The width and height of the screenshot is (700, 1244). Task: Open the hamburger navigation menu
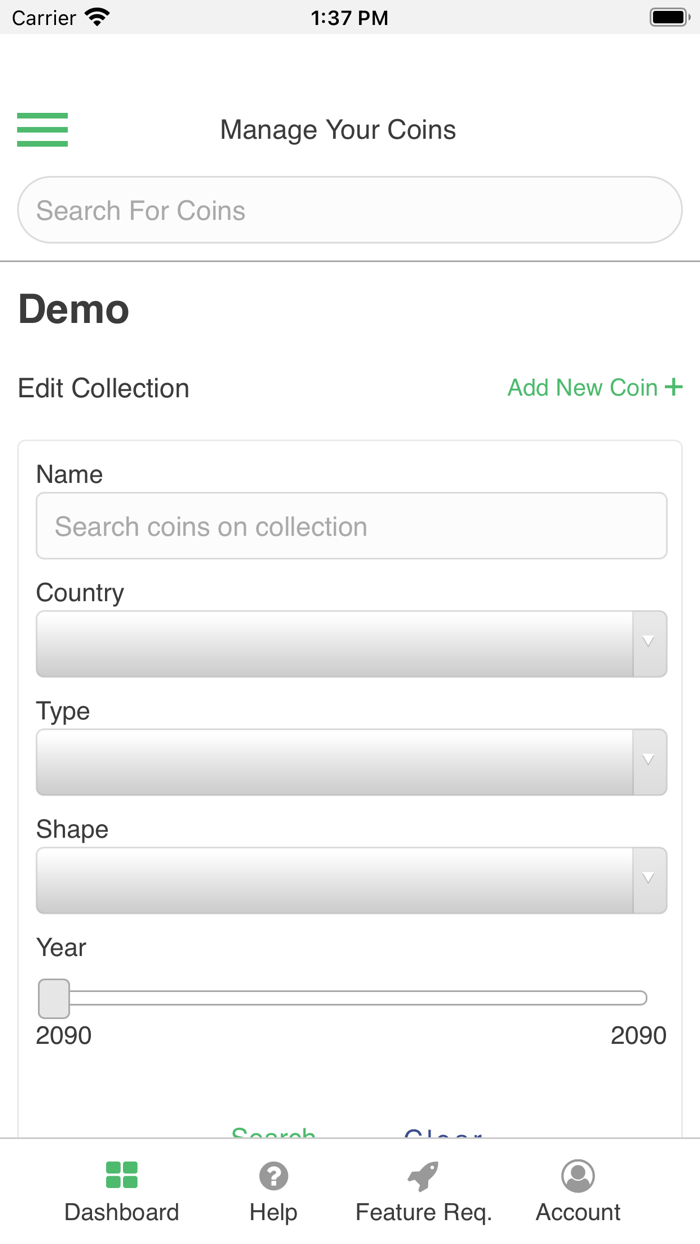pos(42,129)
